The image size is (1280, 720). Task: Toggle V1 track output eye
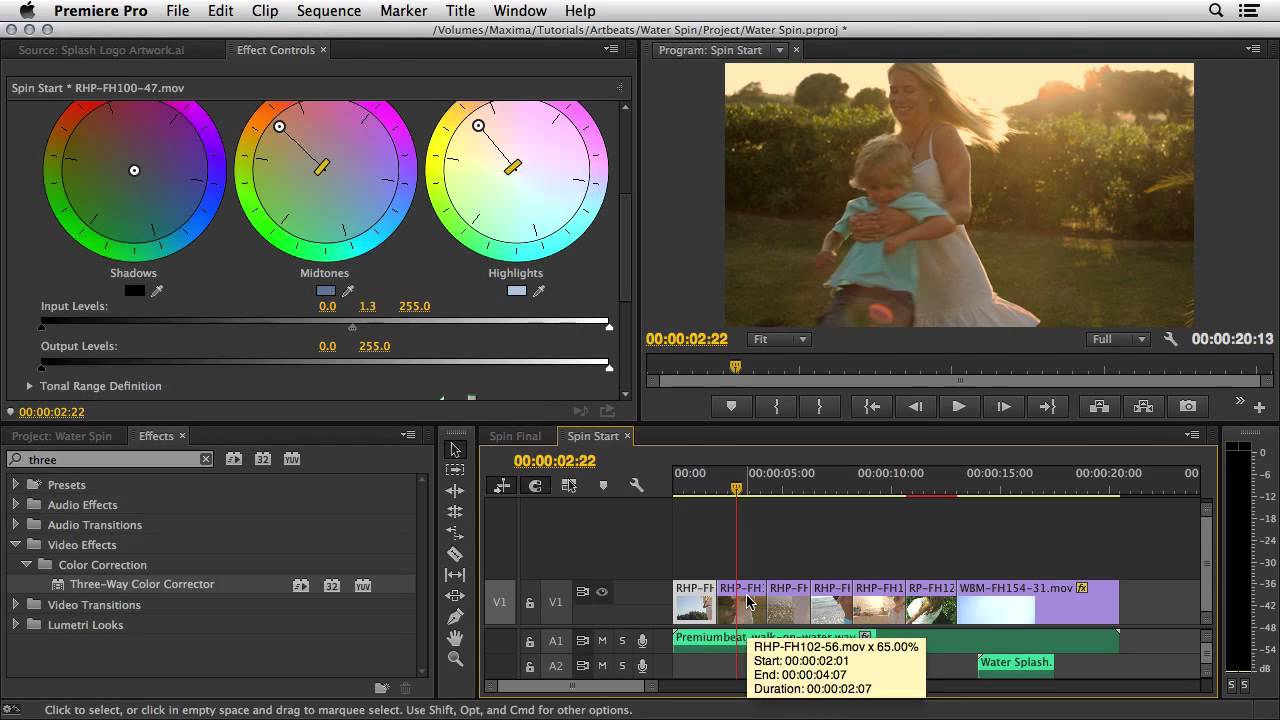(602, 592)
